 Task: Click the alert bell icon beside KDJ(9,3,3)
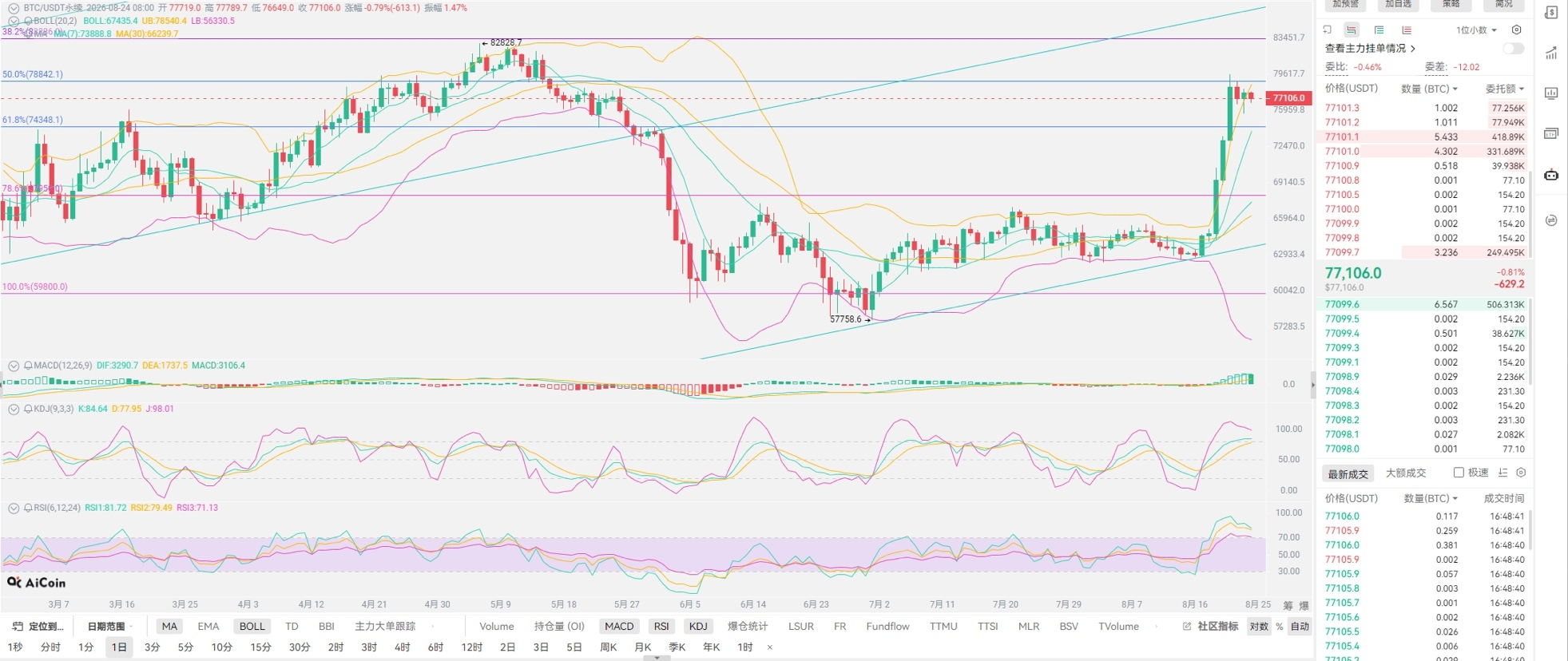[x=28, y=409]
